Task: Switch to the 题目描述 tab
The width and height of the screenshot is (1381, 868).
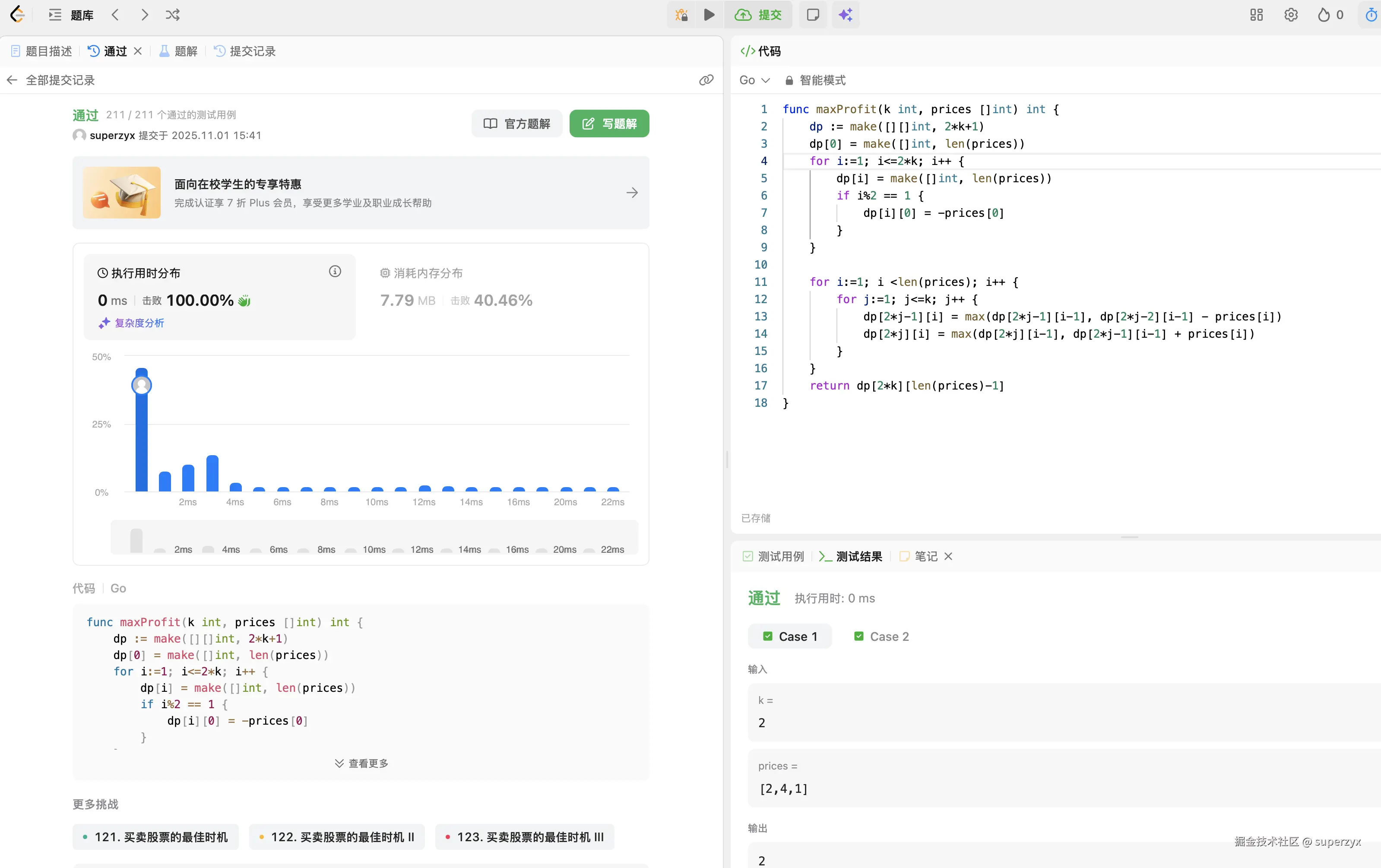Action: [x=41, y=51]
